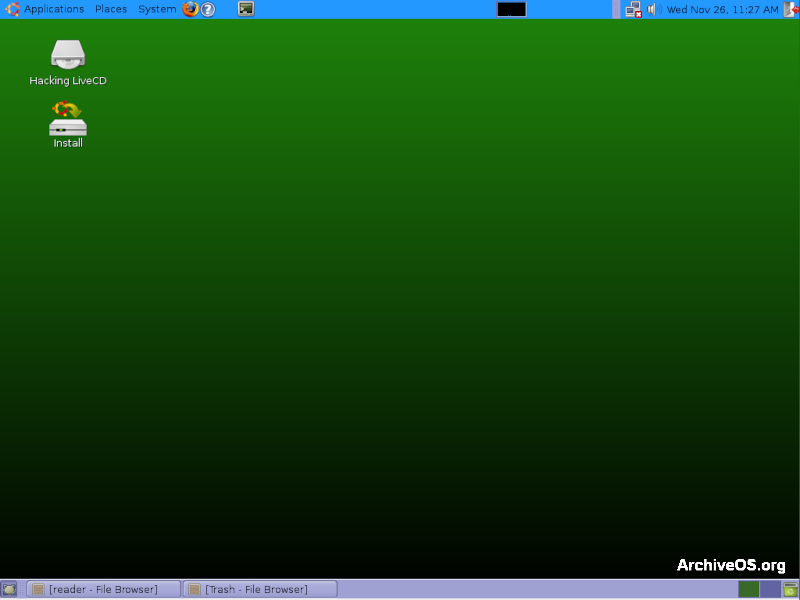
Task: Open the tray icon left of the network icon
Action: [x=616, y=9]
